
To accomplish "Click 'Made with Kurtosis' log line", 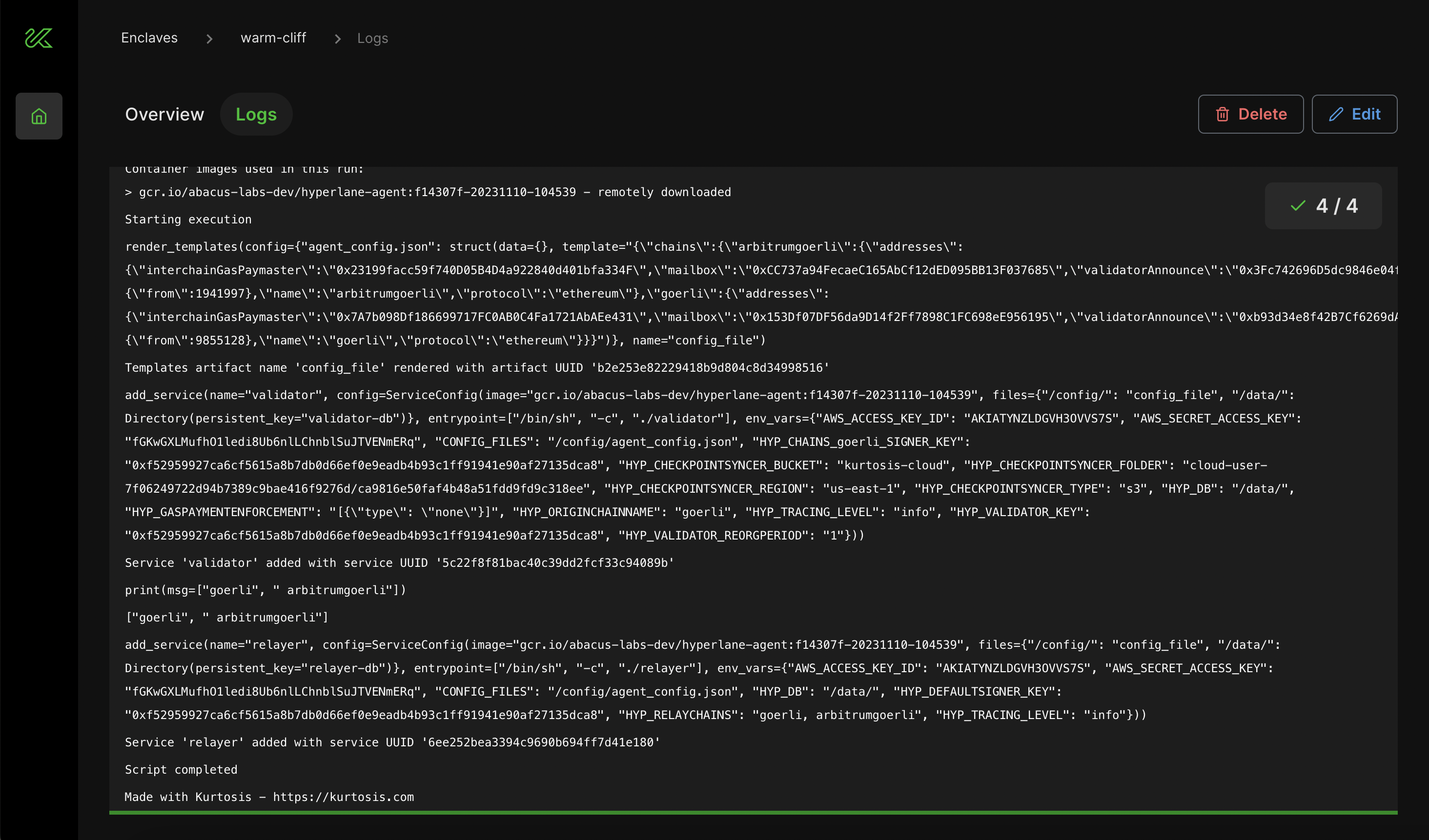I will 269,797.
